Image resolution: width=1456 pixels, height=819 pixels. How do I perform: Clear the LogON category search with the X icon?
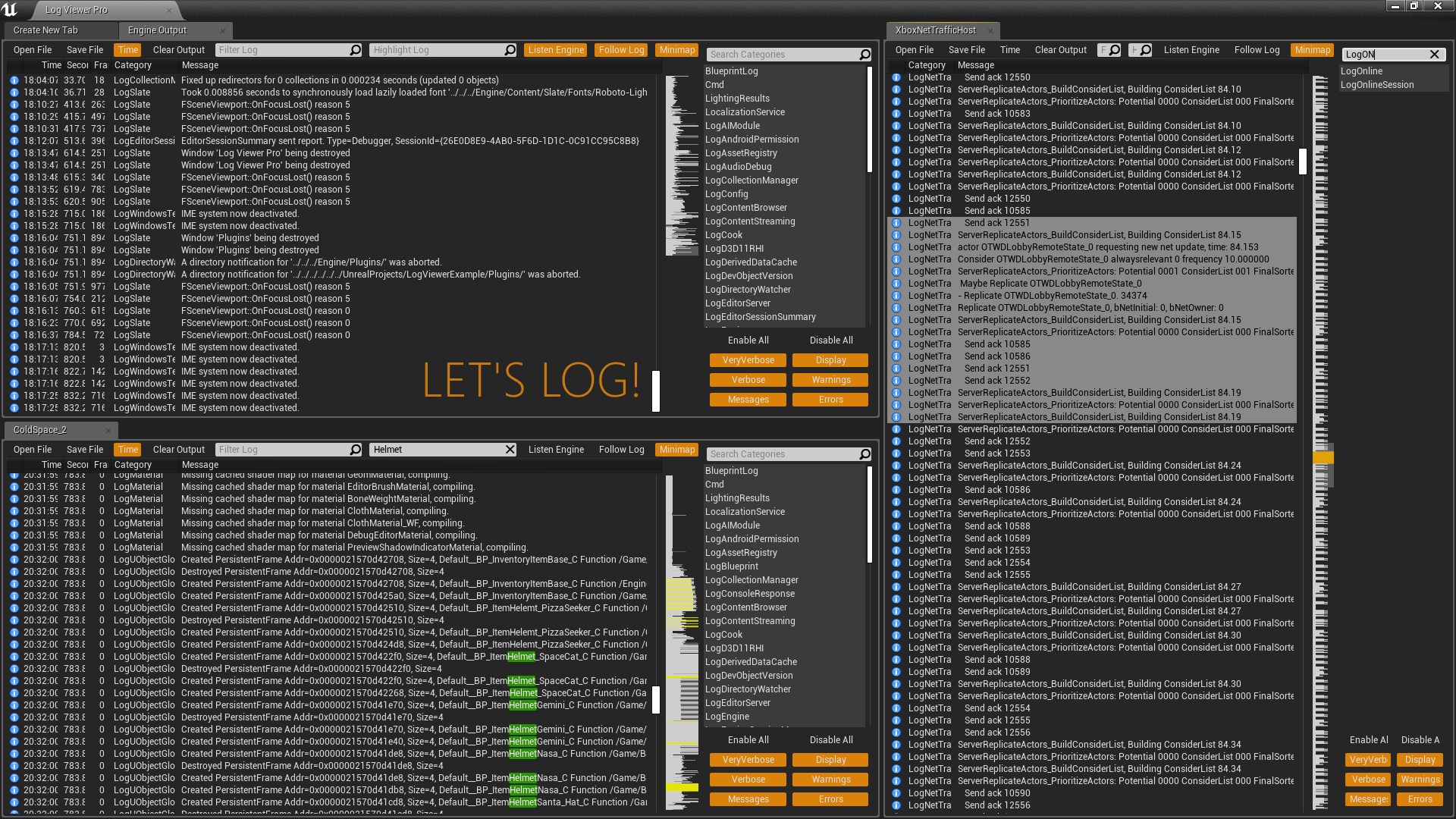[x=1434, y=55]
